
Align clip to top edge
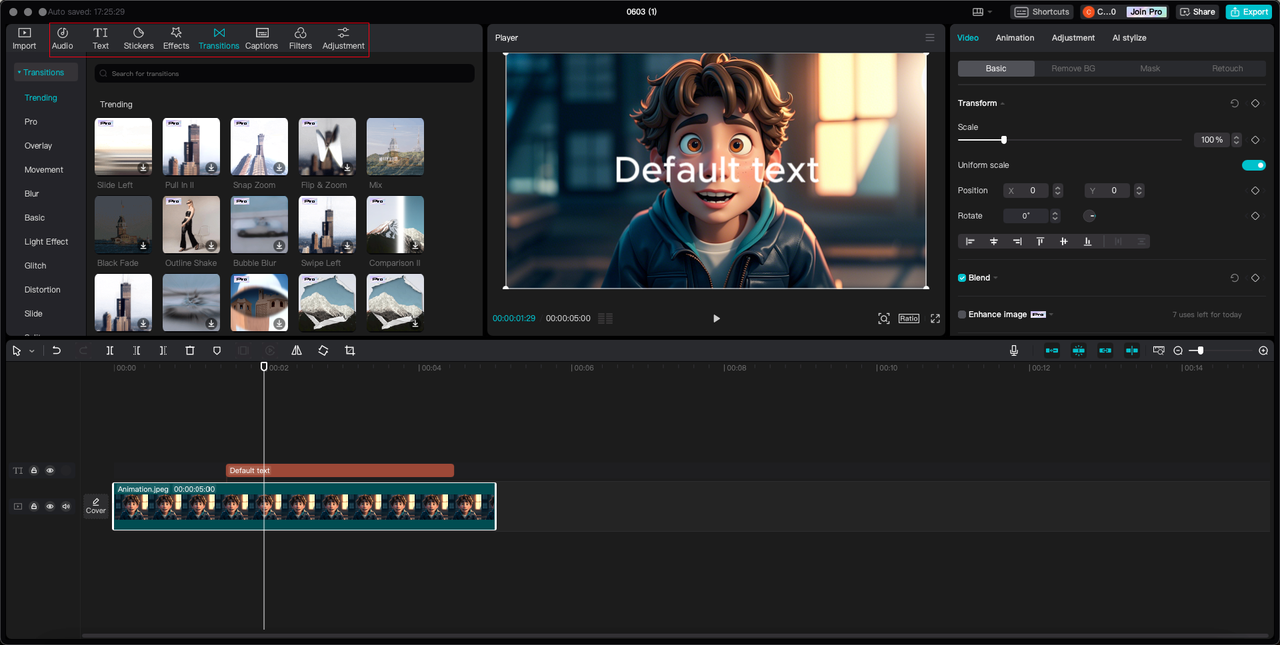pos(1040,241)
